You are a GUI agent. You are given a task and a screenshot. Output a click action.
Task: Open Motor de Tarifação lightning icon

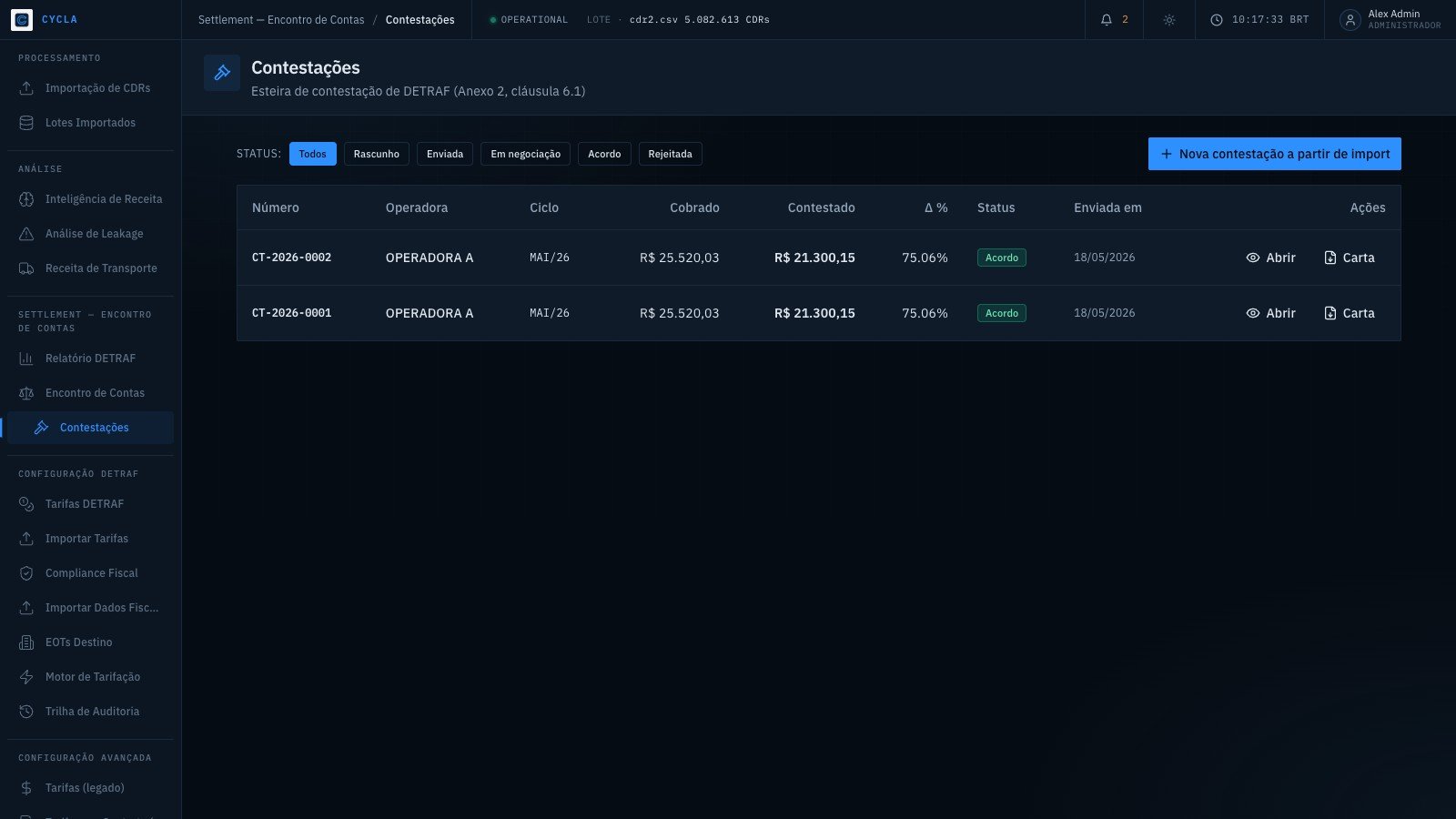[x=26, y=677]
